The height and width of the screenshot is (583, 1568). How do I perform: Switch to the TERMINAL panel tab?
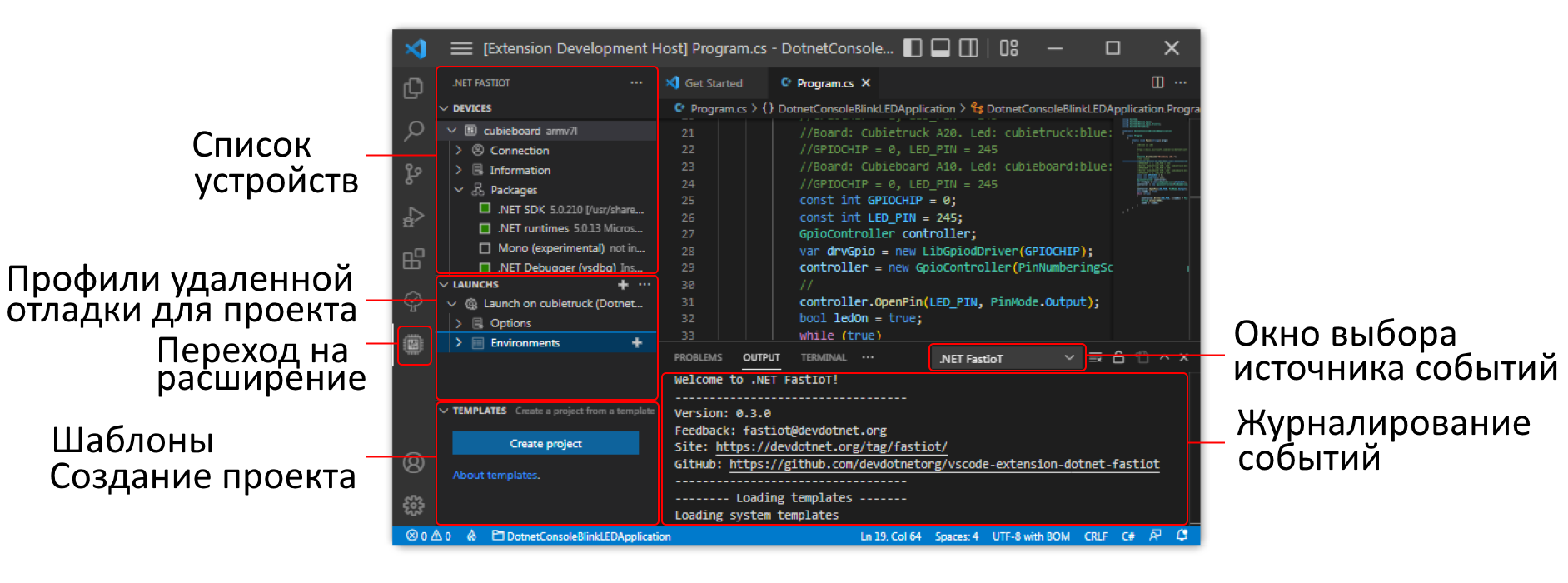(x=824, y=357)
